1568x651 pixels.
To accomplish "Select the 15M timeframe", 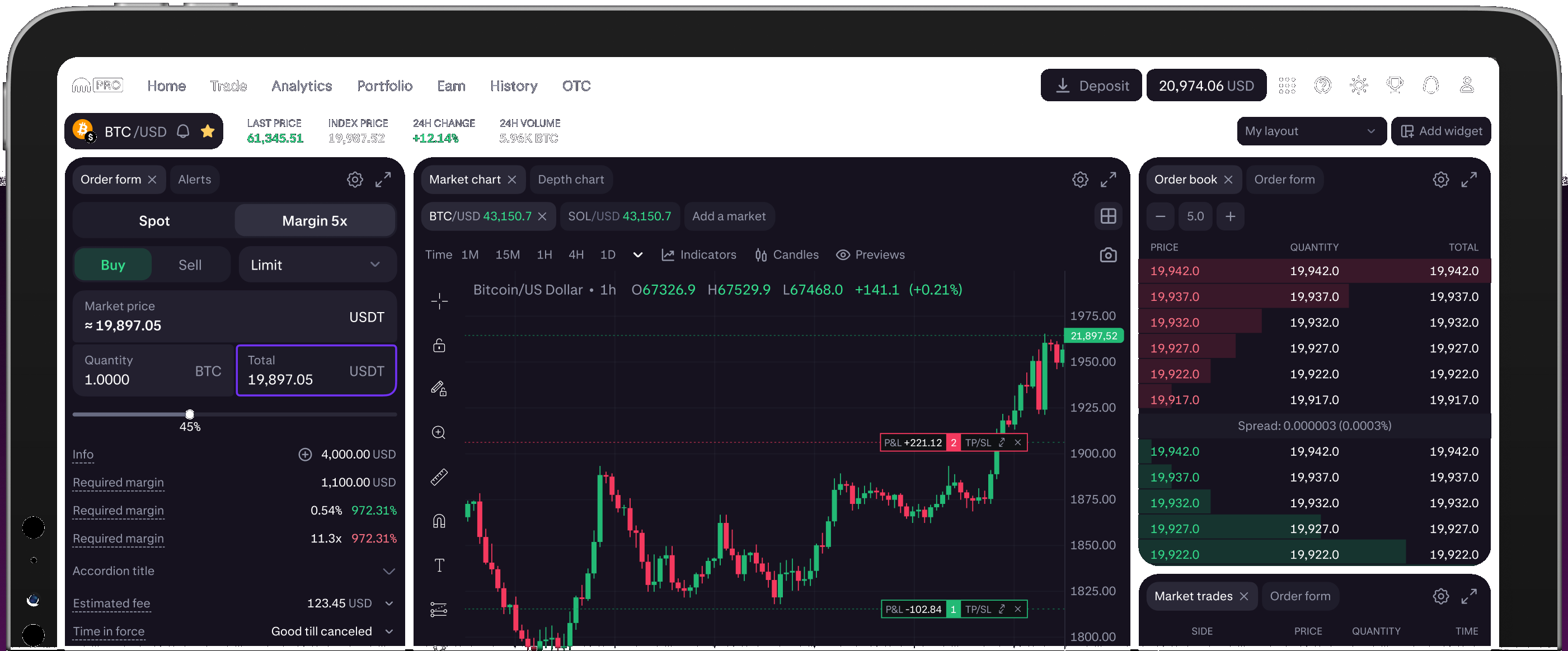I will click(508, 255).
